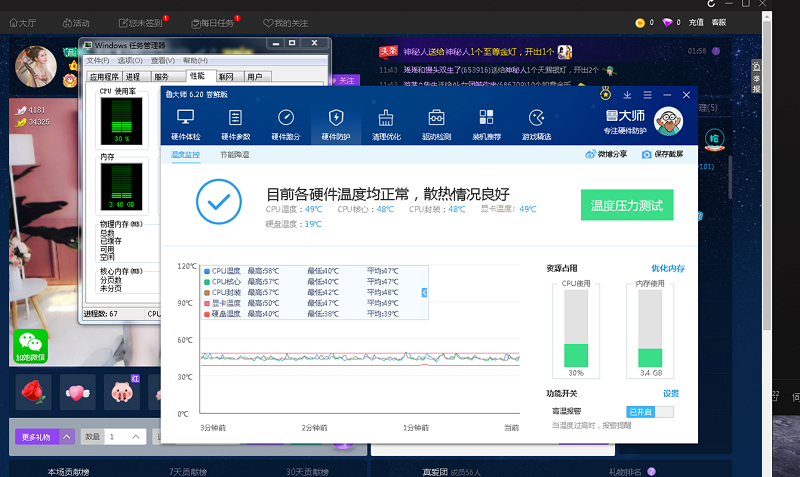Open the 鲁大师 hamburger main menu
The image size is (800, 477).
(x=647, y=95)
